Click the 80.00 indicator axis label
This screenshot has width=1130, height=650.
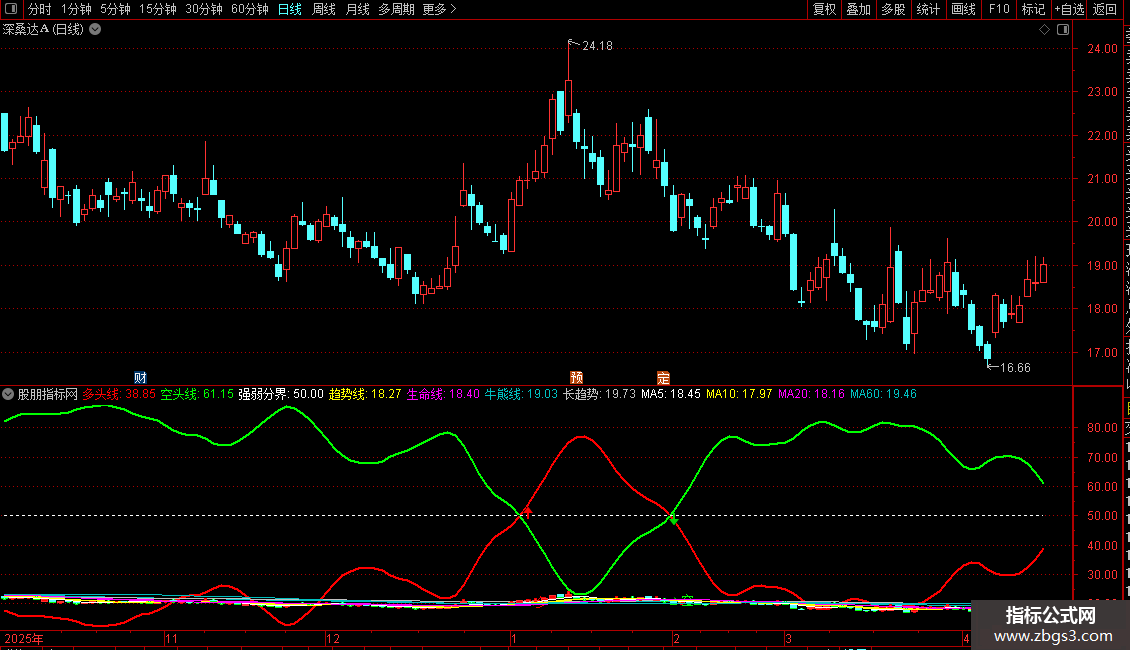click(1103, 428)
